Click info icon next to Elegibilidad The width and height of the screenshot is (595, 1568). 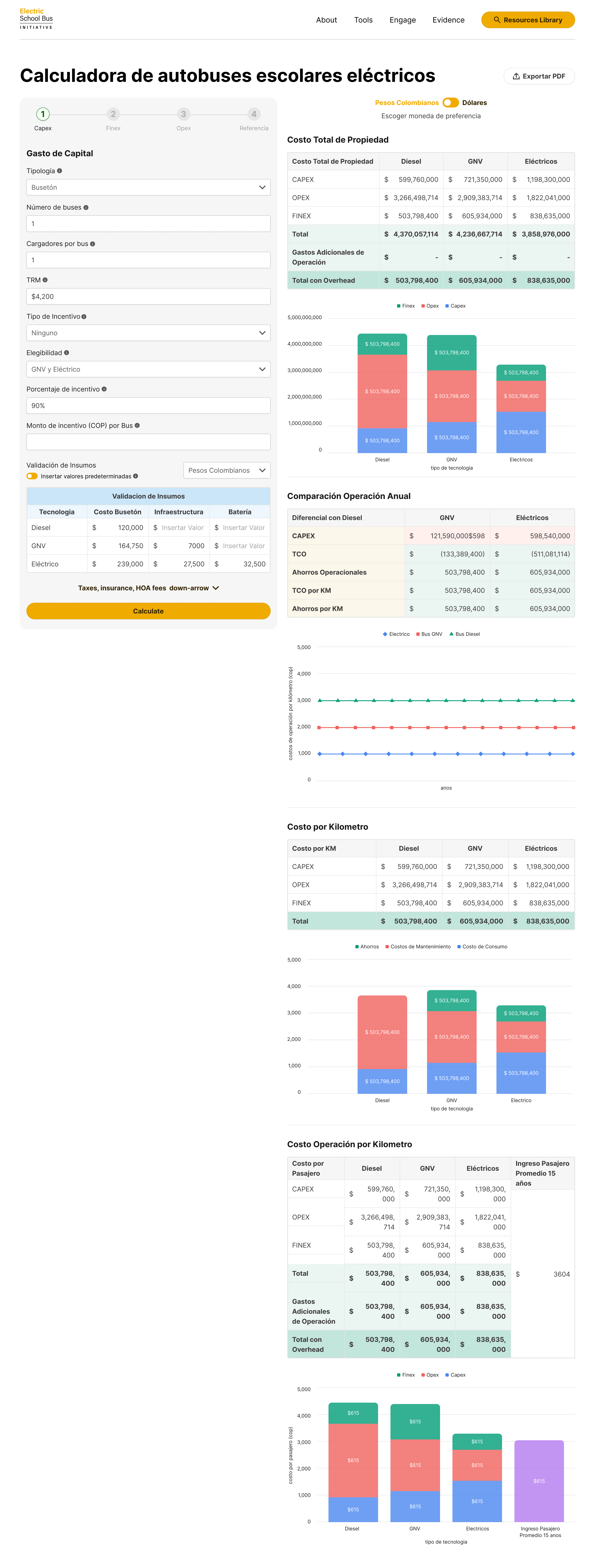click(x=66, y=353)
